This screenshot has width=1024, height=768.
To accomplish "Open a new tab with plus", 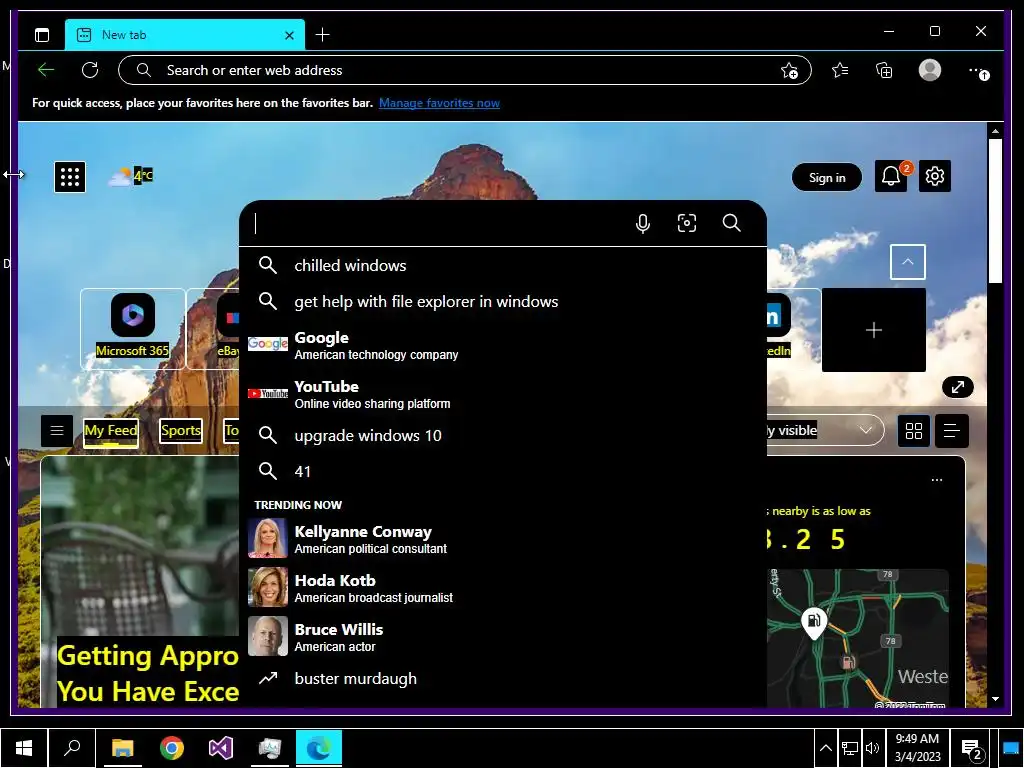I will coord(323,35).
